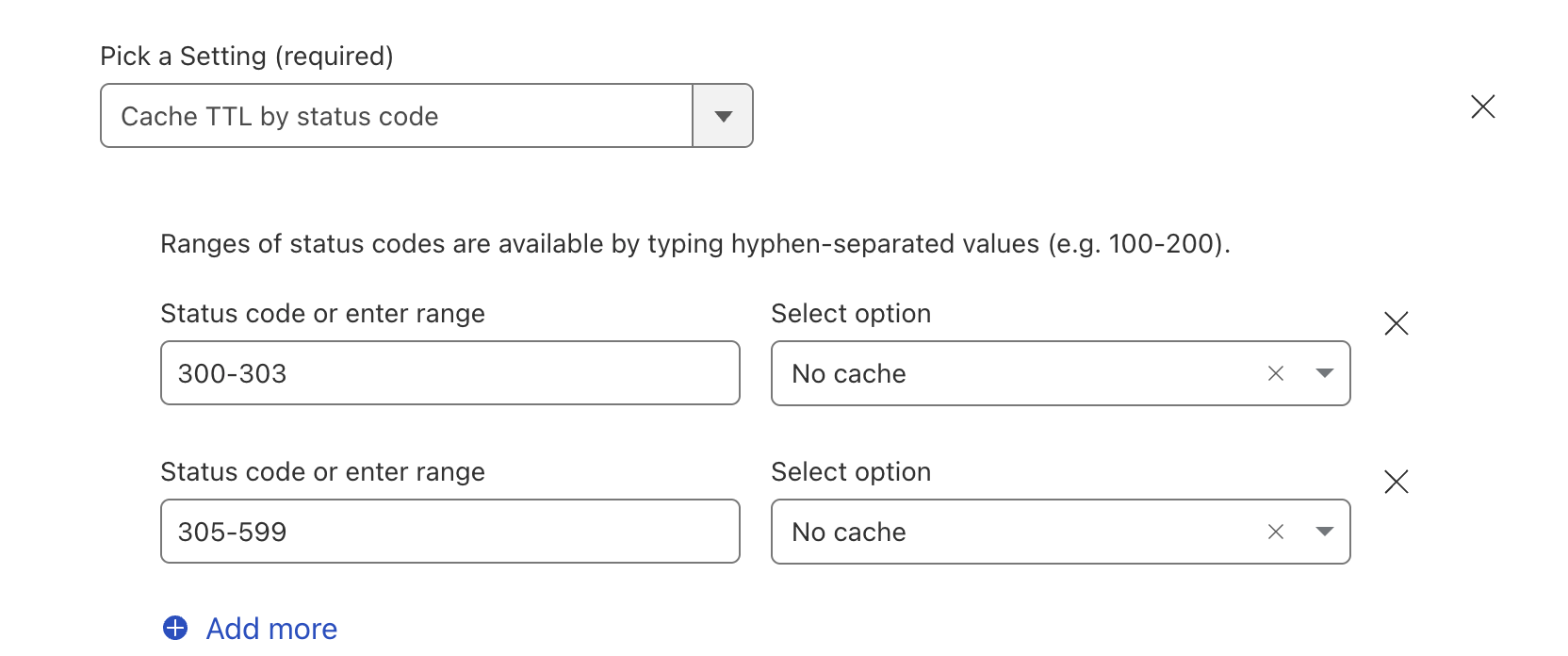The height and width of the screenshot is (656, 1568).
Task: Clear the No cache selection for 305-599
Action: [1276, 533]
